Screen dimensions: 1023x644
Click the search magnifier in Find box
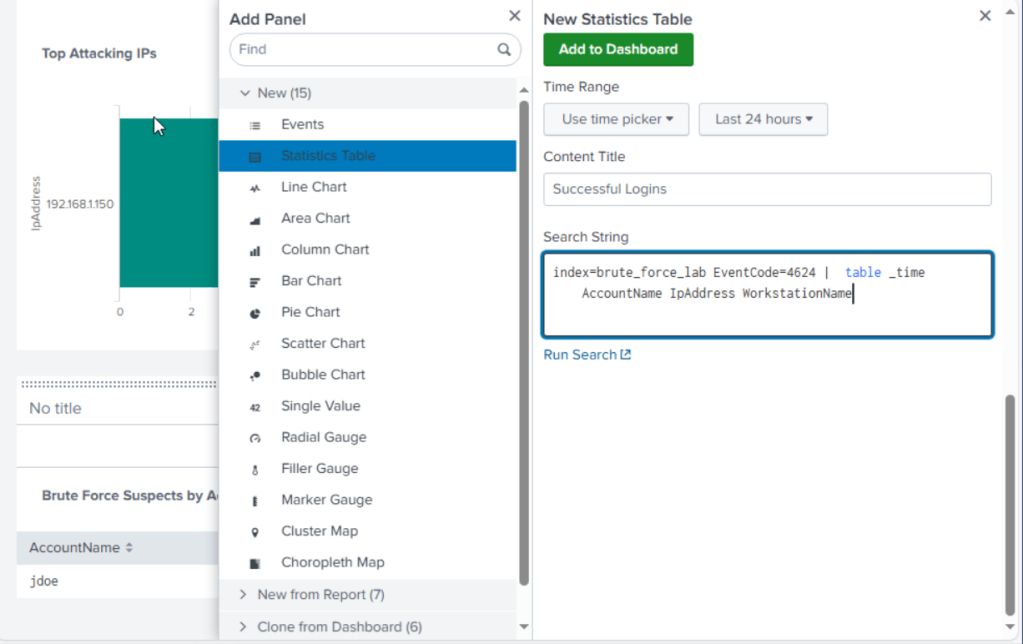504,49
